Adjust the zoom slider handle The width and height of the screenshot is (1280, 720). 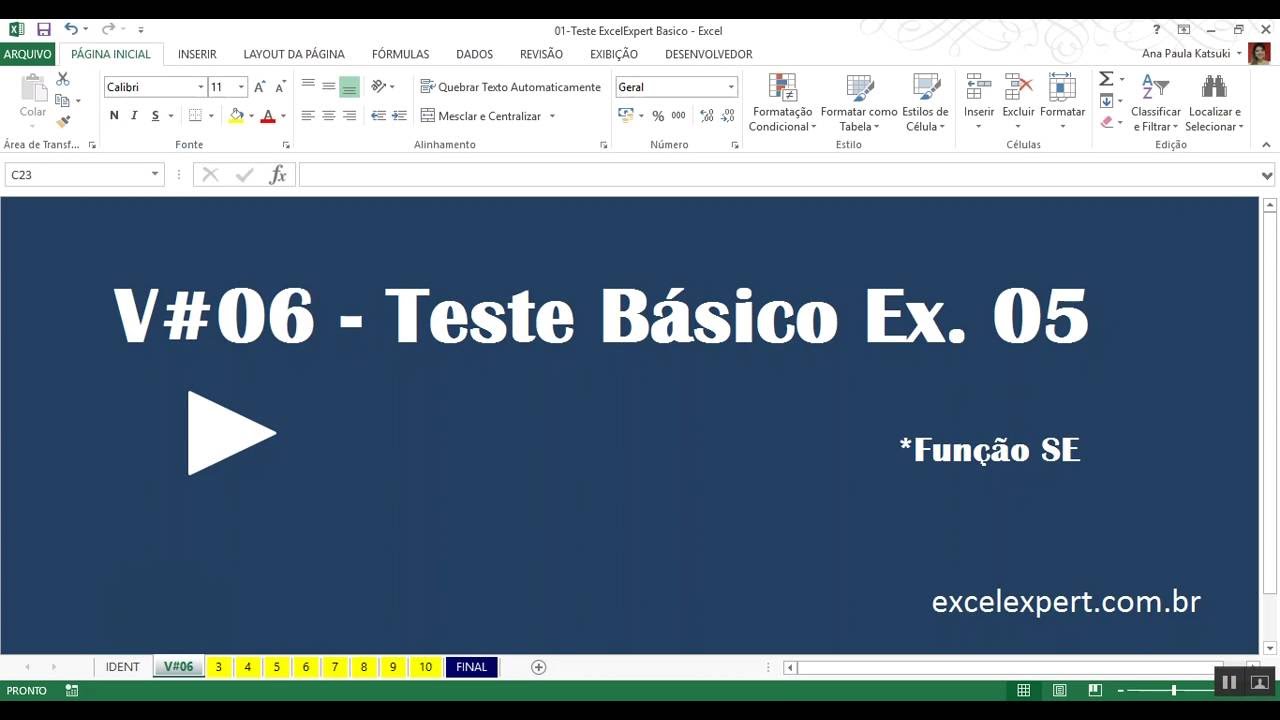(1173, 690)
